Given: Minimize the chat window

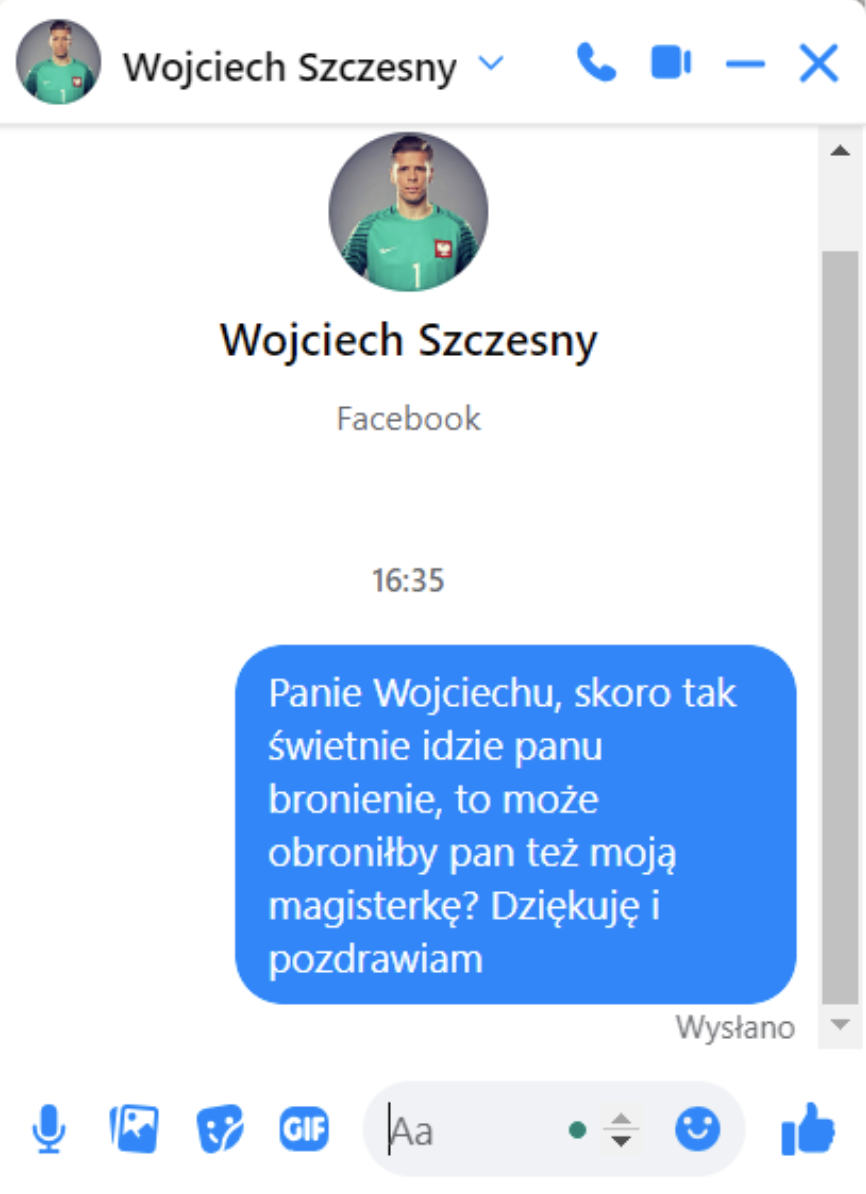Looking at the screenshot, I should (746, 64).
